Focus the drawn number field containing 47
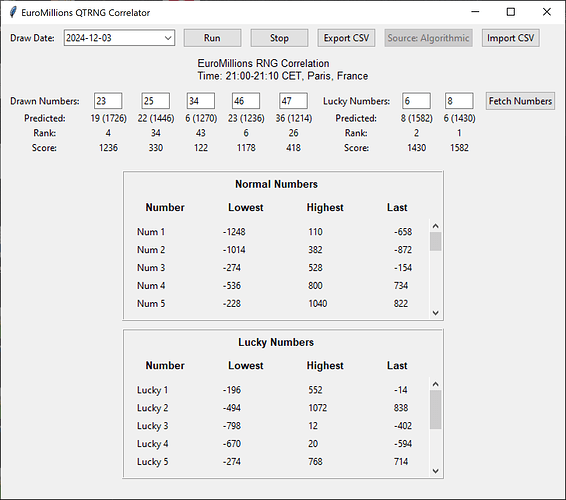This screenshot has height=500, width=566. 293,101
